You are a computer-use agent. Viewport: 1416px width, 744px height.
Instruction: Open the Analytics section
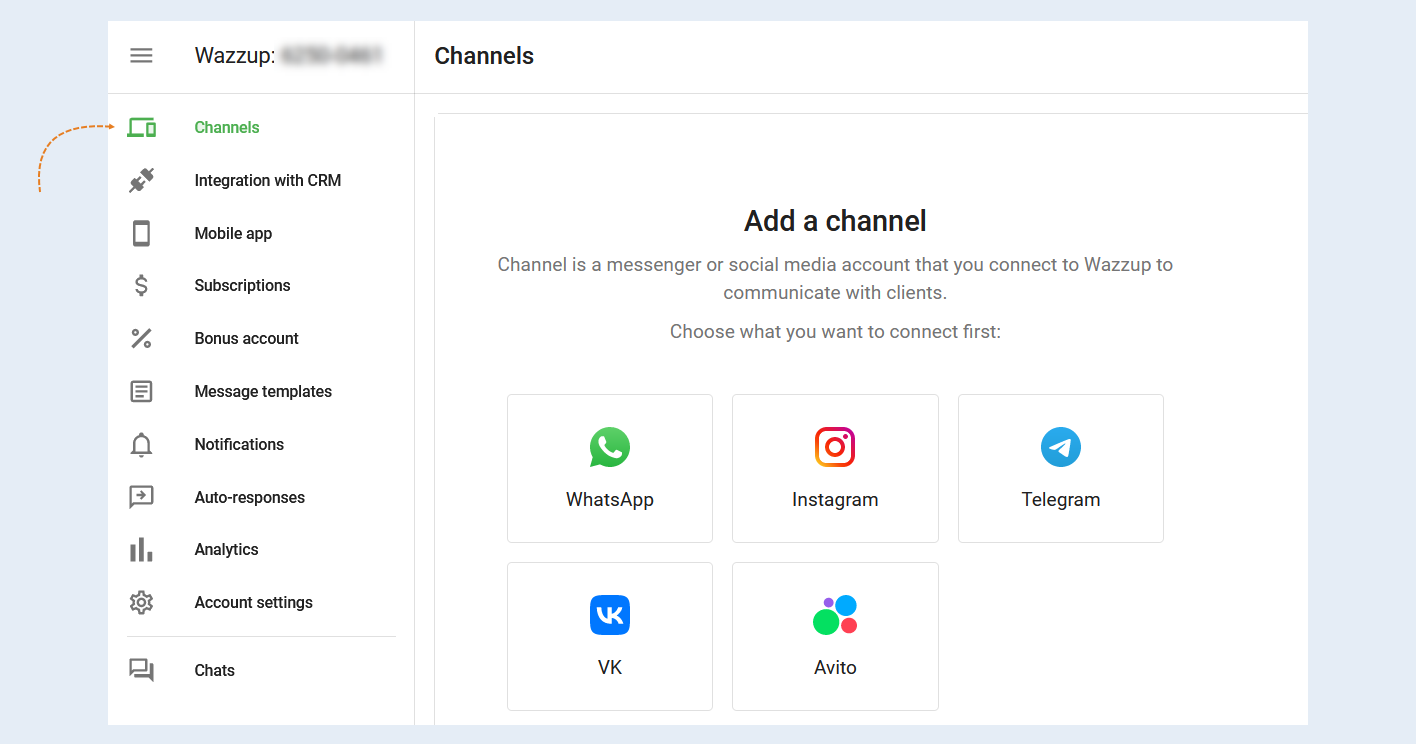(x=226, y=550)
